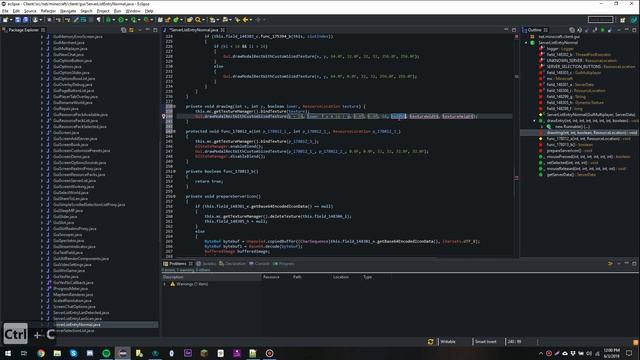Open the File menu

pyautogui.click(x=5, y=11)
